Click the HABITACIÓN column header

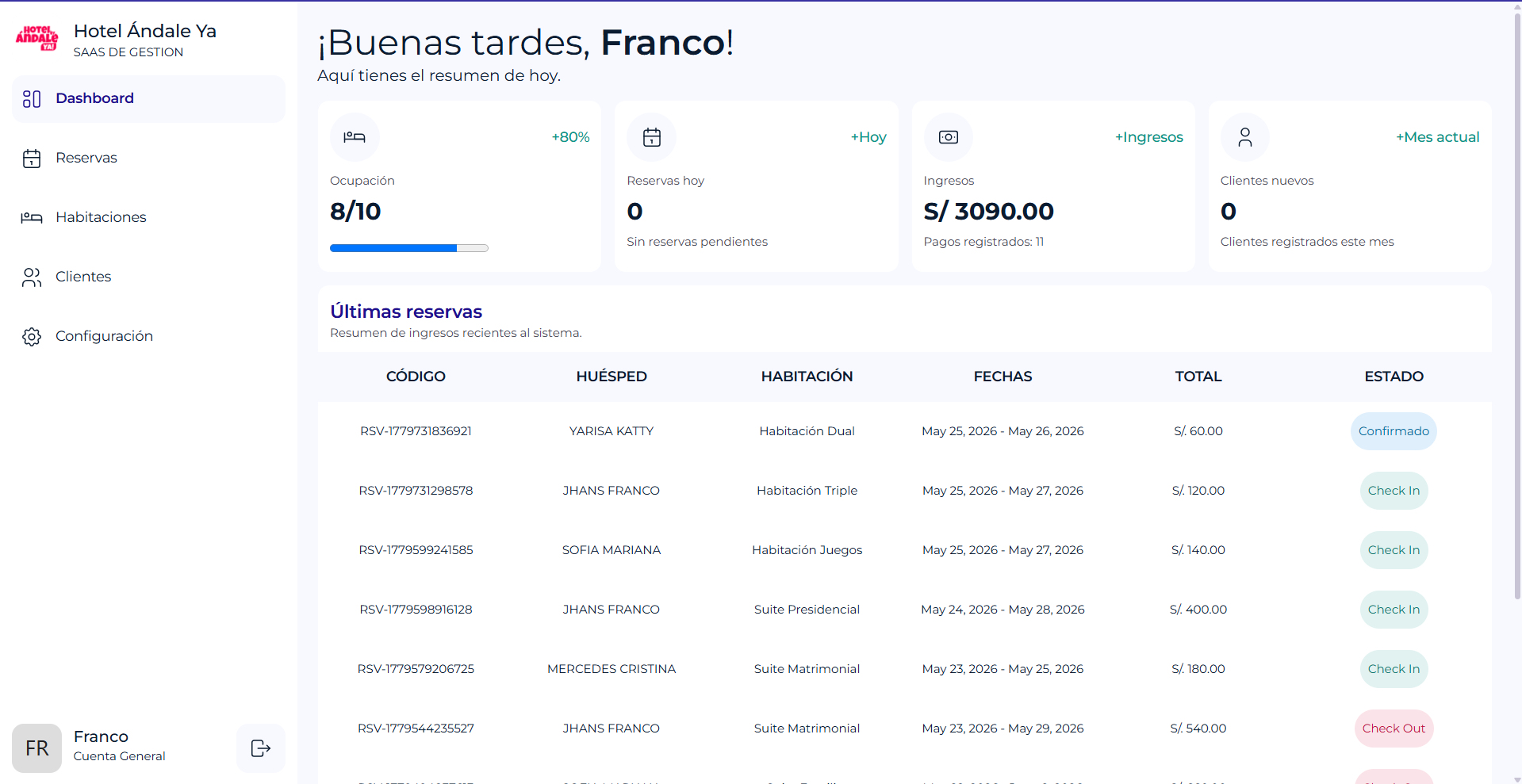coord(807,377)
